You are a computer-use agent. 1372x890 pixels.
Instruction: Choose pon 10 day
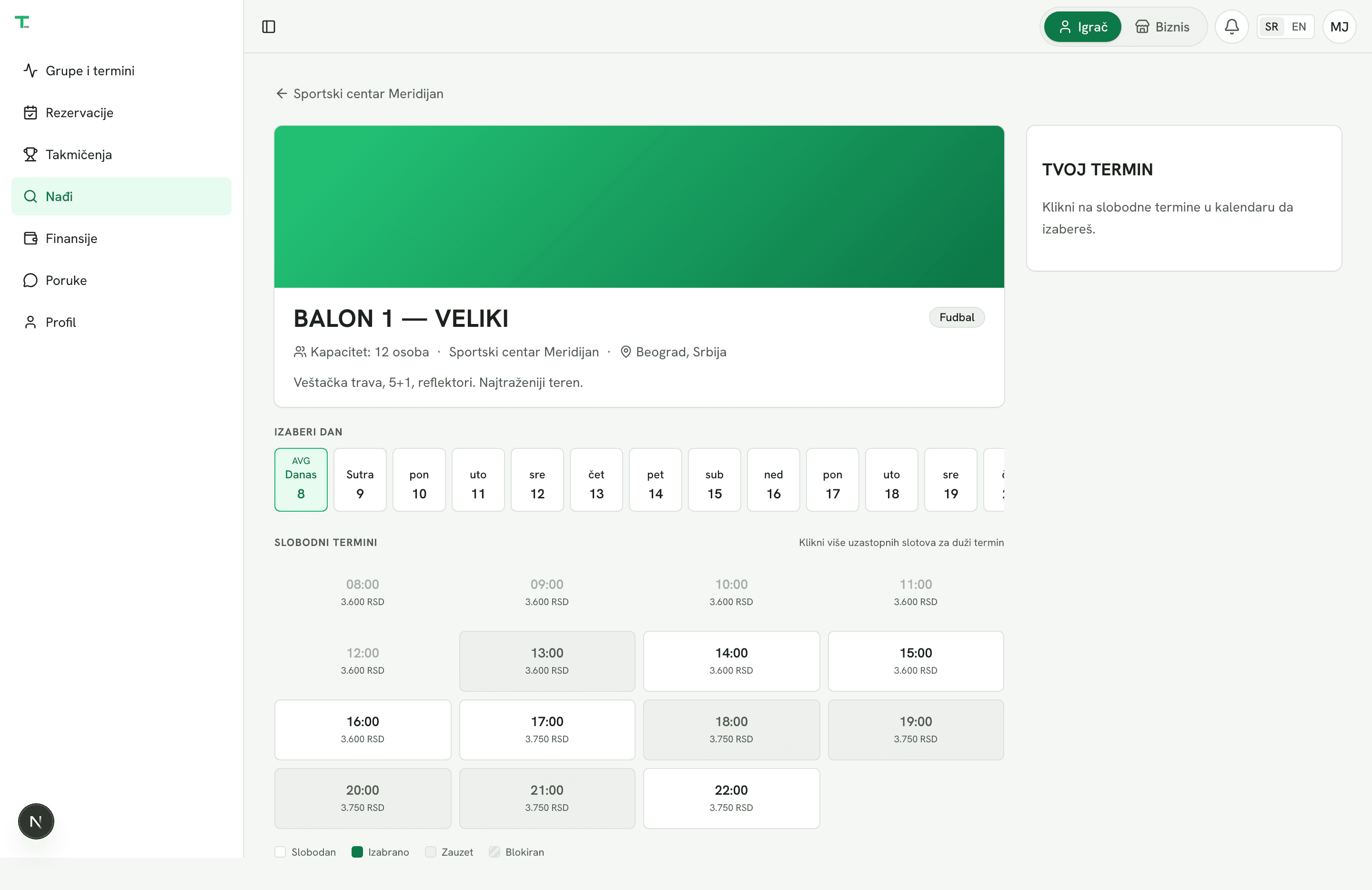click(419, 480)
